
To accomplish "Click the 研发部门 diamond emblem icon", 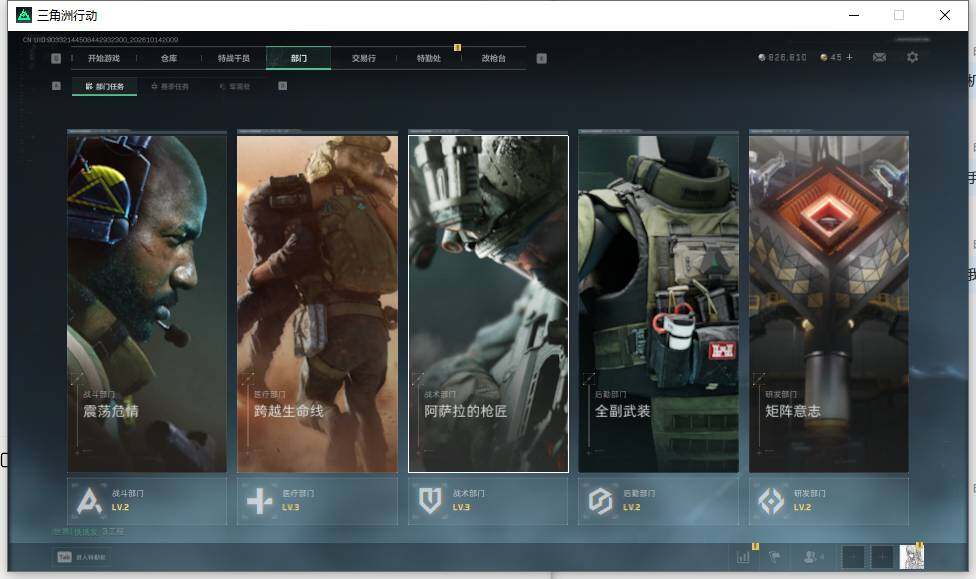I will [x=771, y=501].
